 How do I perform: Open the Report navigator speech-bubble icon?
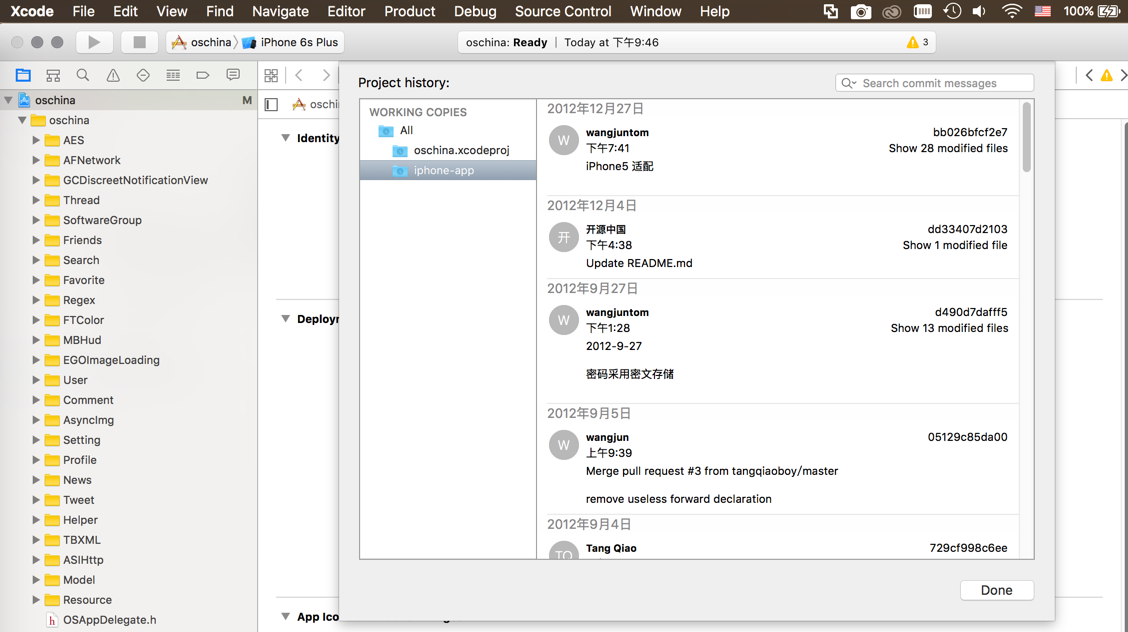(x=233, y=75)
